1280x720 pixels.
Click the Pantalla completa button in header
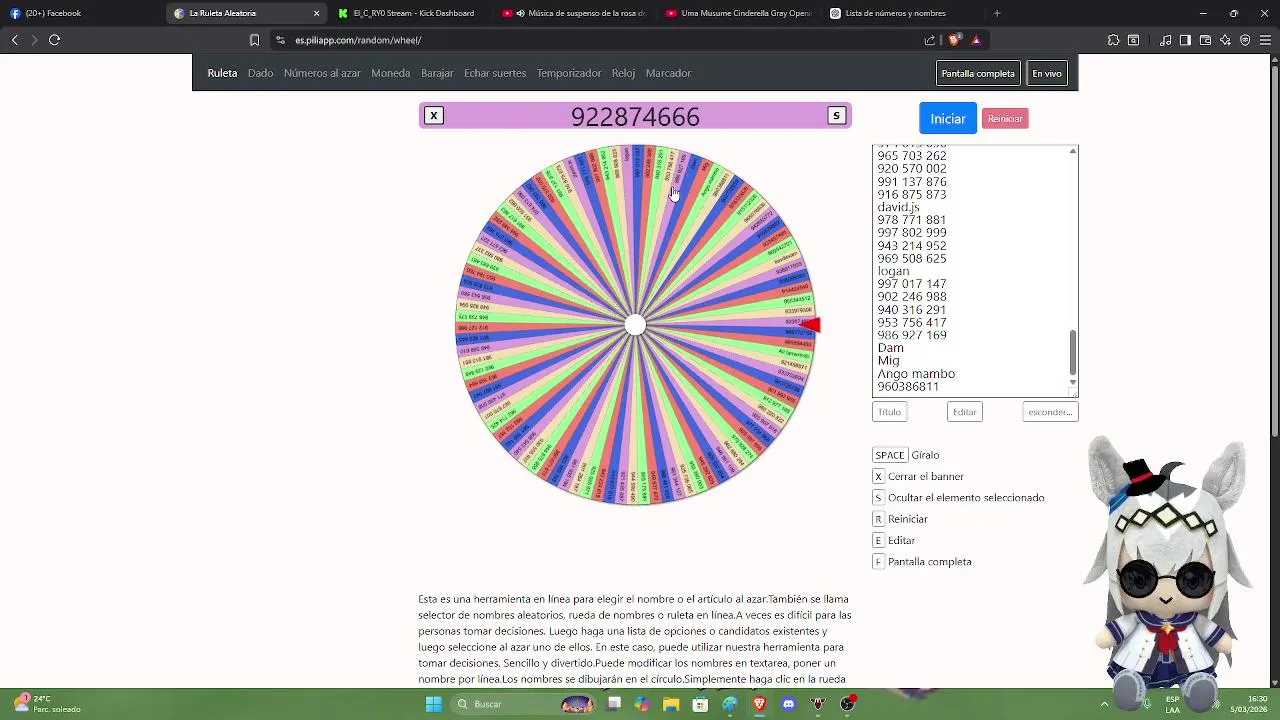coord(978,73)
